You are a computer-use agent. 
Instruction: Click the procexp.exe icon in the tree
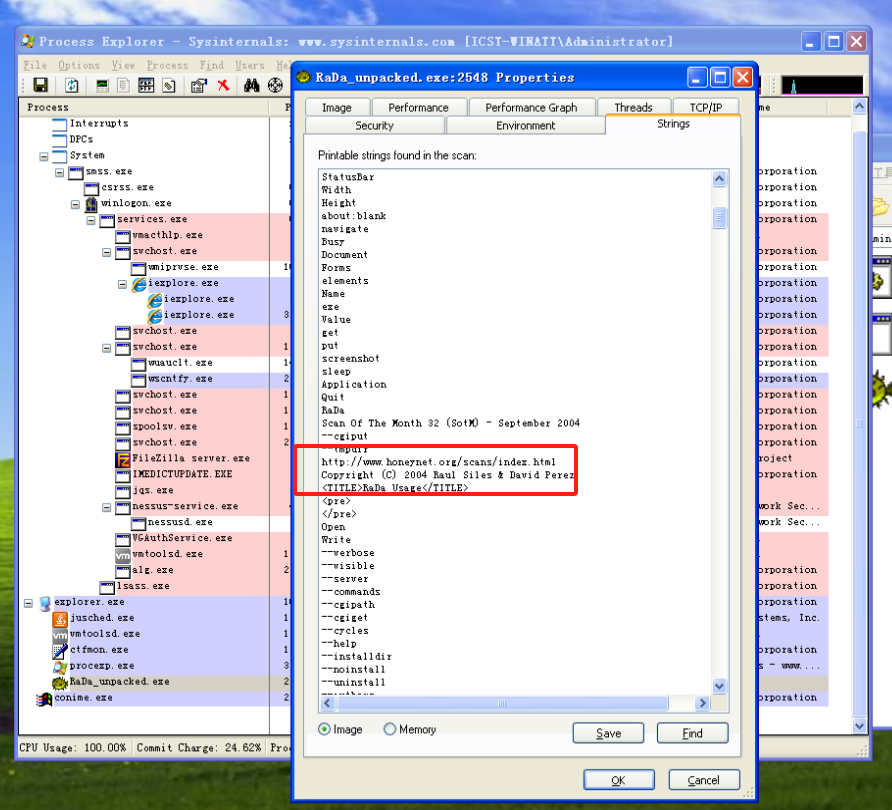tap(60, 666)
